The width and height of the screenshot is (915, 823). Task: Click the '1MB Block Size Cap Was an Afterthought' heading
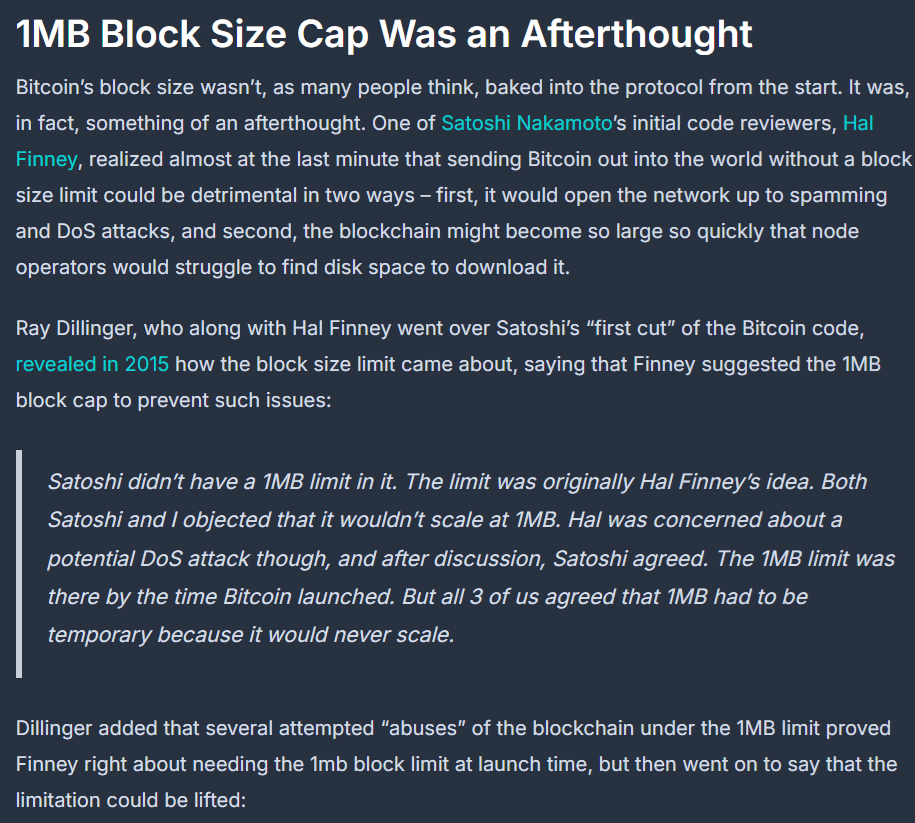384,34
